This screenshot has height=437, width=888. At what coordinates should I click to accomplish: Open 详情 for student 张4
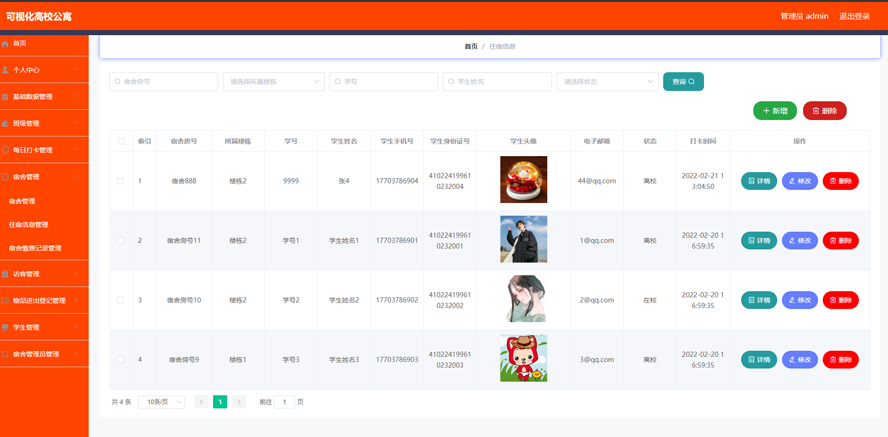click(x=759, y=181)
